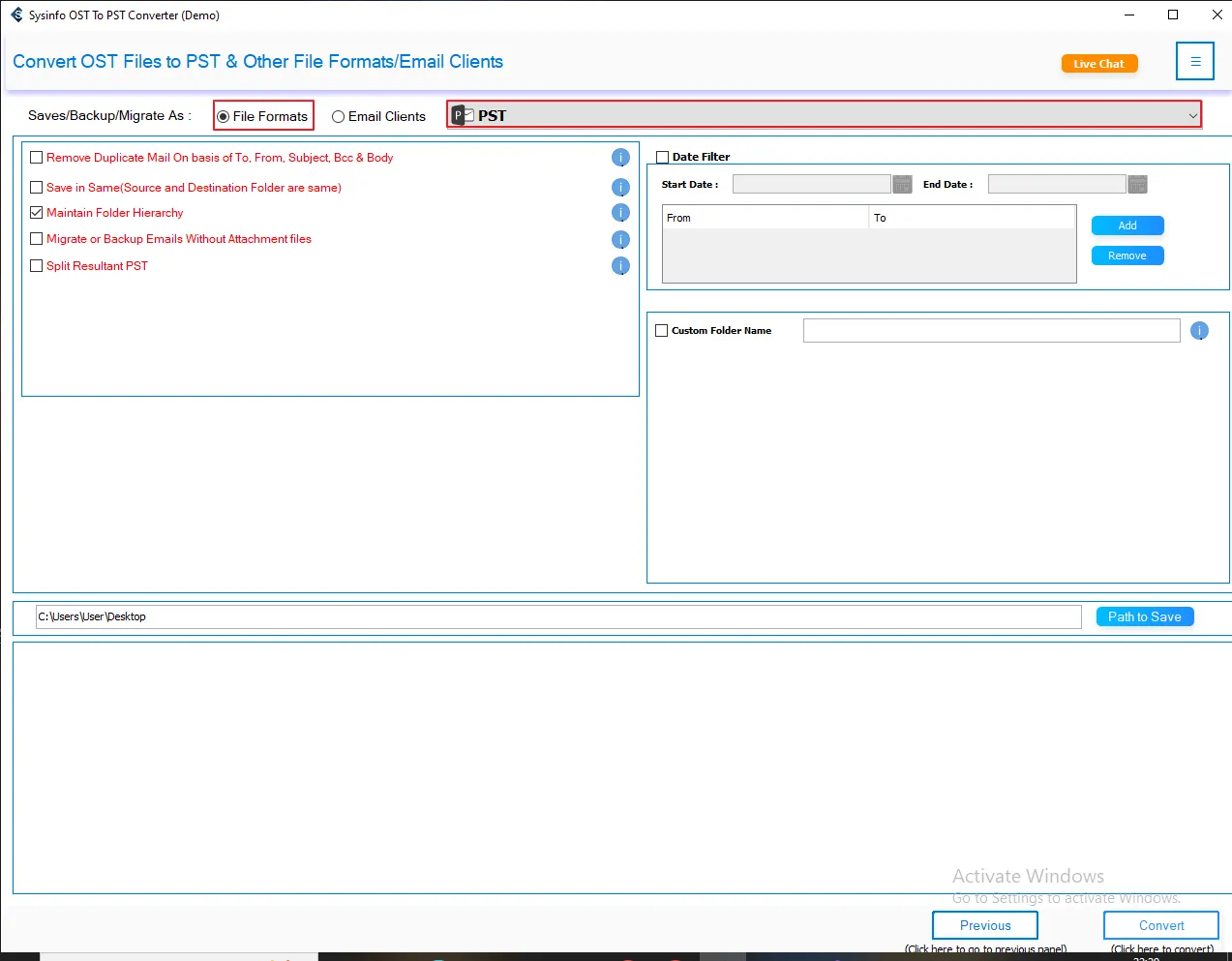
Task: Click Remove date range button
Action: click(1127, 255)
